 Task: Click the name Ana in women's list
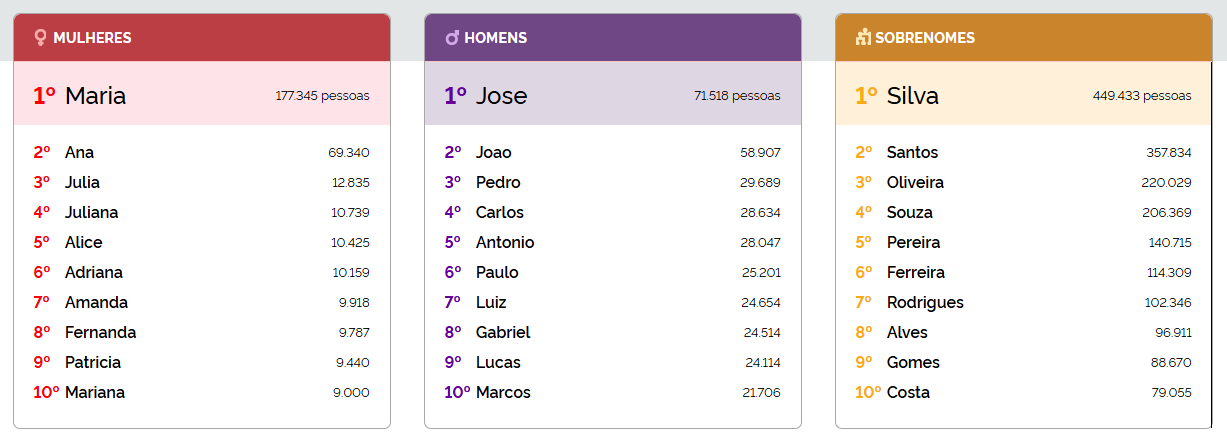79,153
